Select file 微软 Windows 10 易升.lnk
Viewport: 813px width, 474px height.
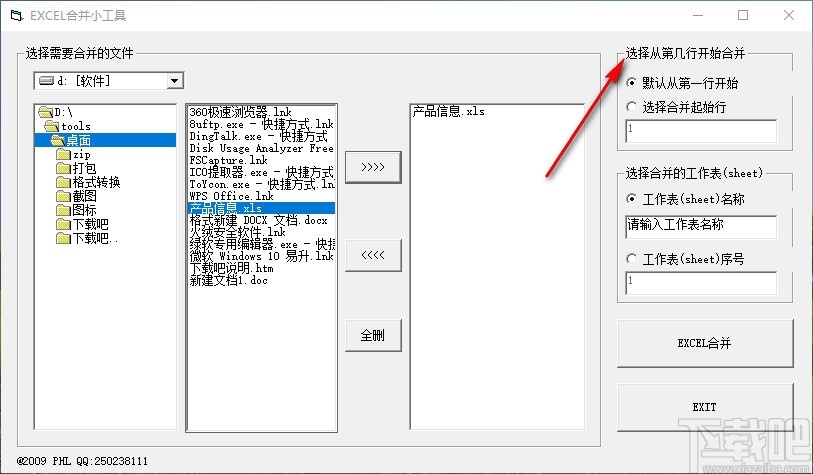261,256
